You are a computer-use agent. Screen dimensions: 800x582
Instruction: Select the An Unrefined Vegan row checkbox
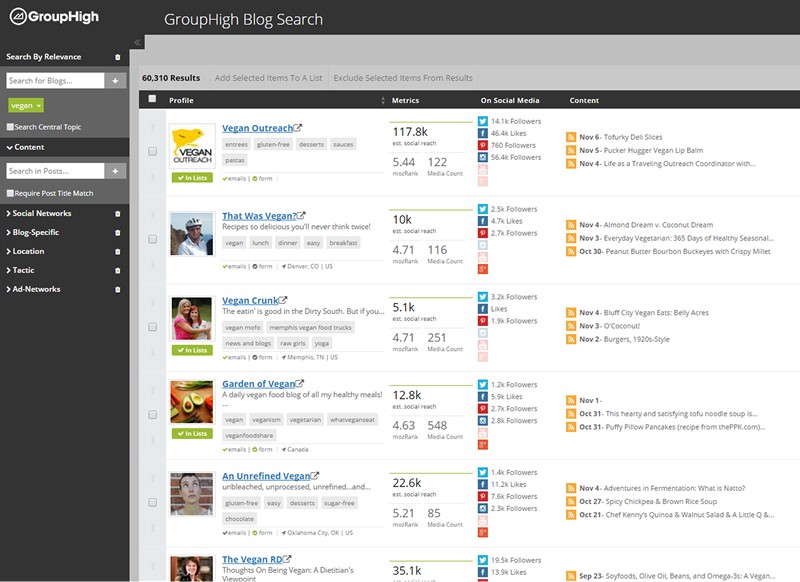[153, 502]
